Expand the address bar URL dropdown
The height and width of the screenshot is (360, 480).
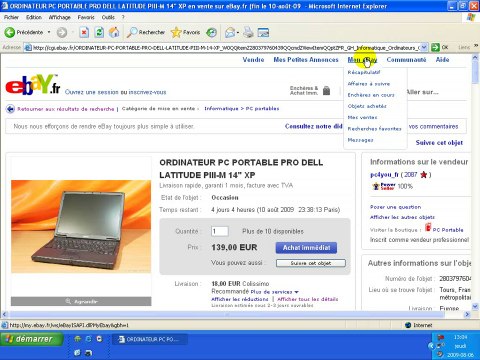click(424, 47)
